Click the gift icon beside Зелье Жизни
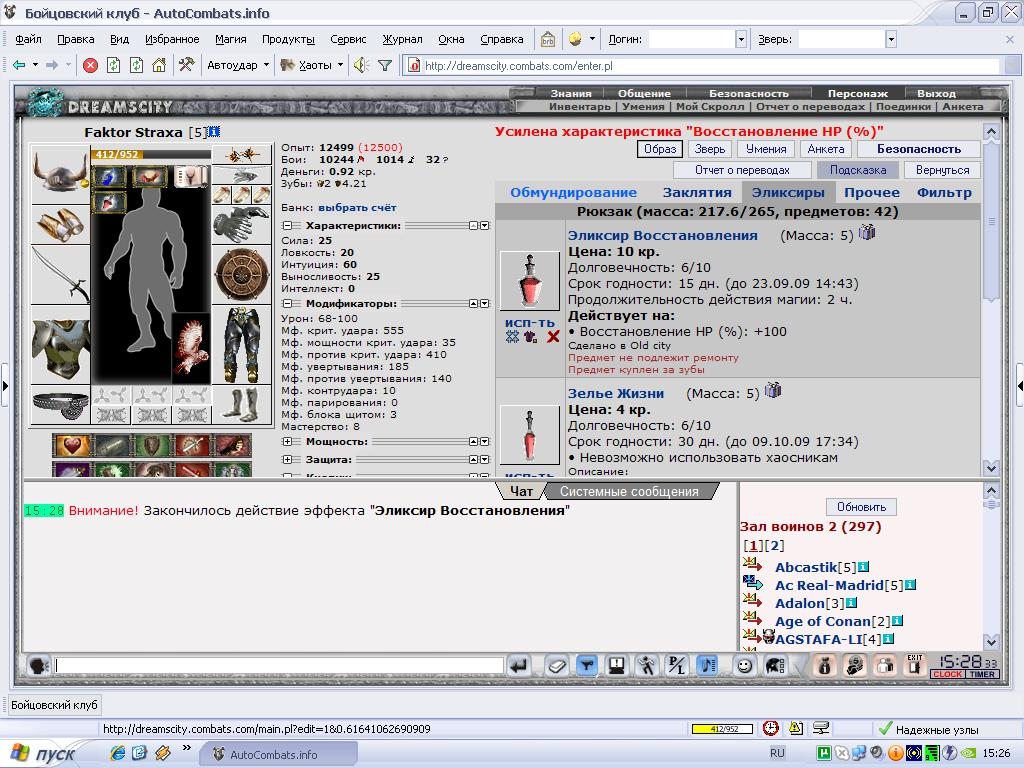 click(x=773, y=391)
